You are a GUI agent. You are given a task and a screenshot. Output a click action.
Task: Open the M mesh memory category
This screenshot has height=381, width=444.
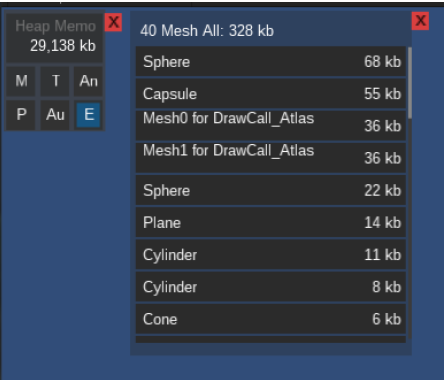[21, 81]
